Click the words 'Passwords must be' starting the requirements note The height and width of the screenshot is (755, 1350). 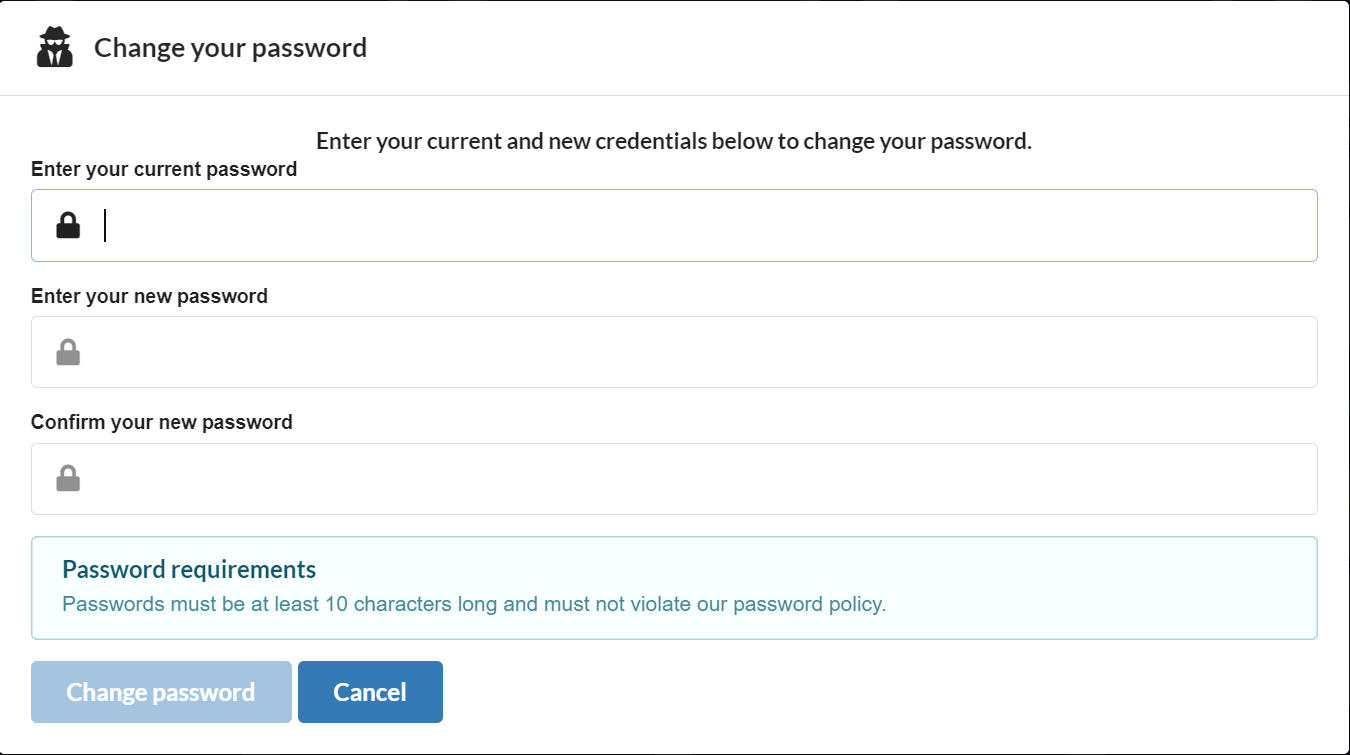click(x=128, y=604)
